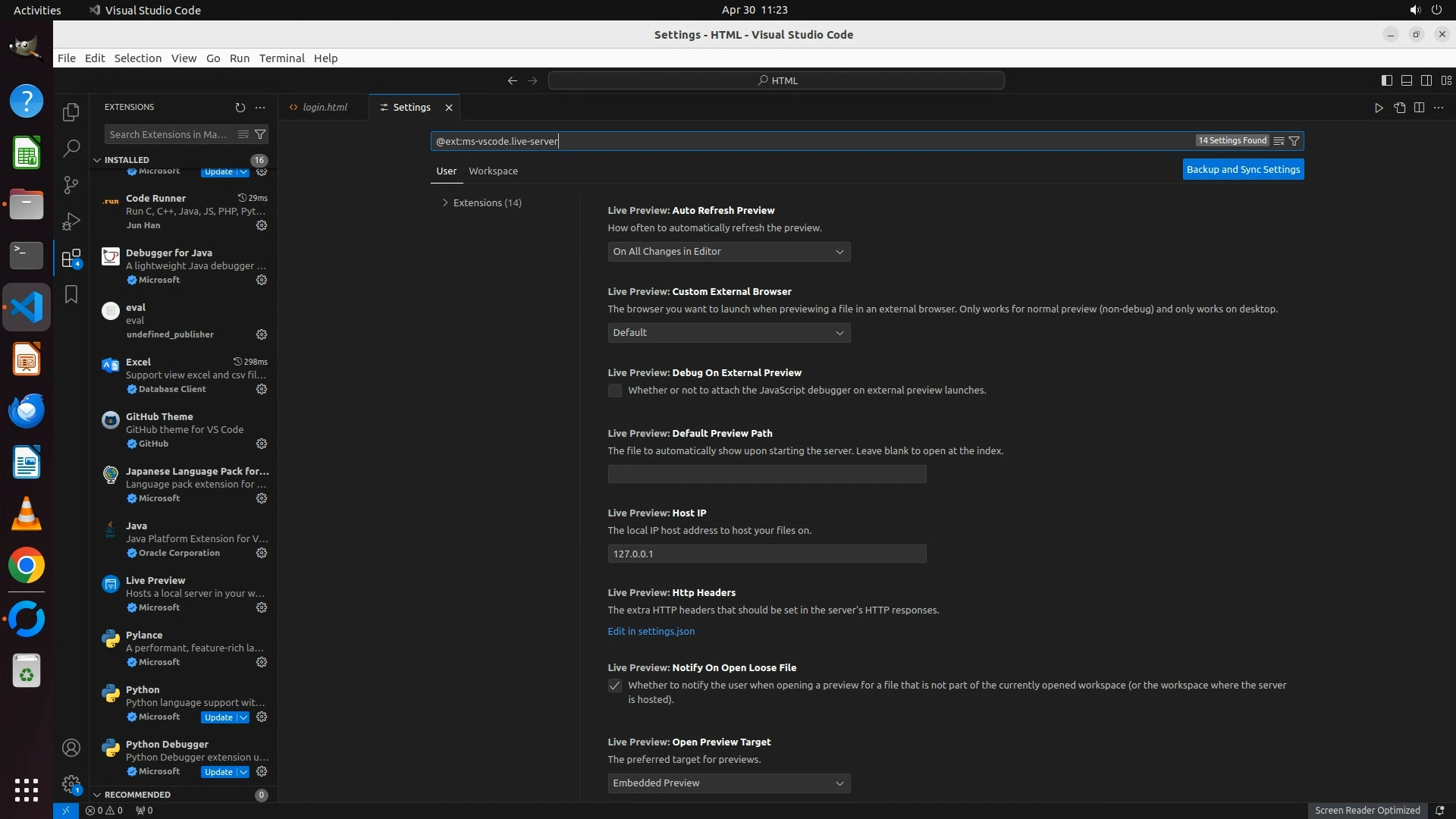Click the Refresh extensions icon

(240, 108)
